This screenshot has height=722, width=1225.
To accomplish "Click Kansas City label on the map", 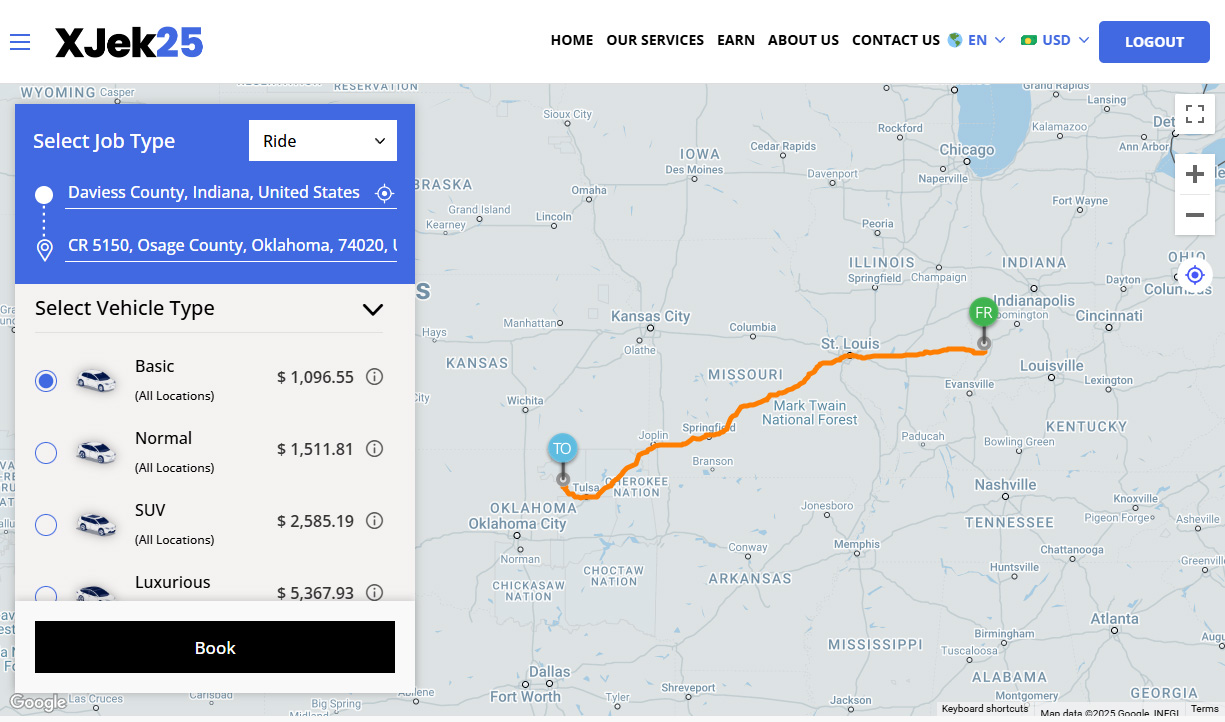I will point(650,316).
